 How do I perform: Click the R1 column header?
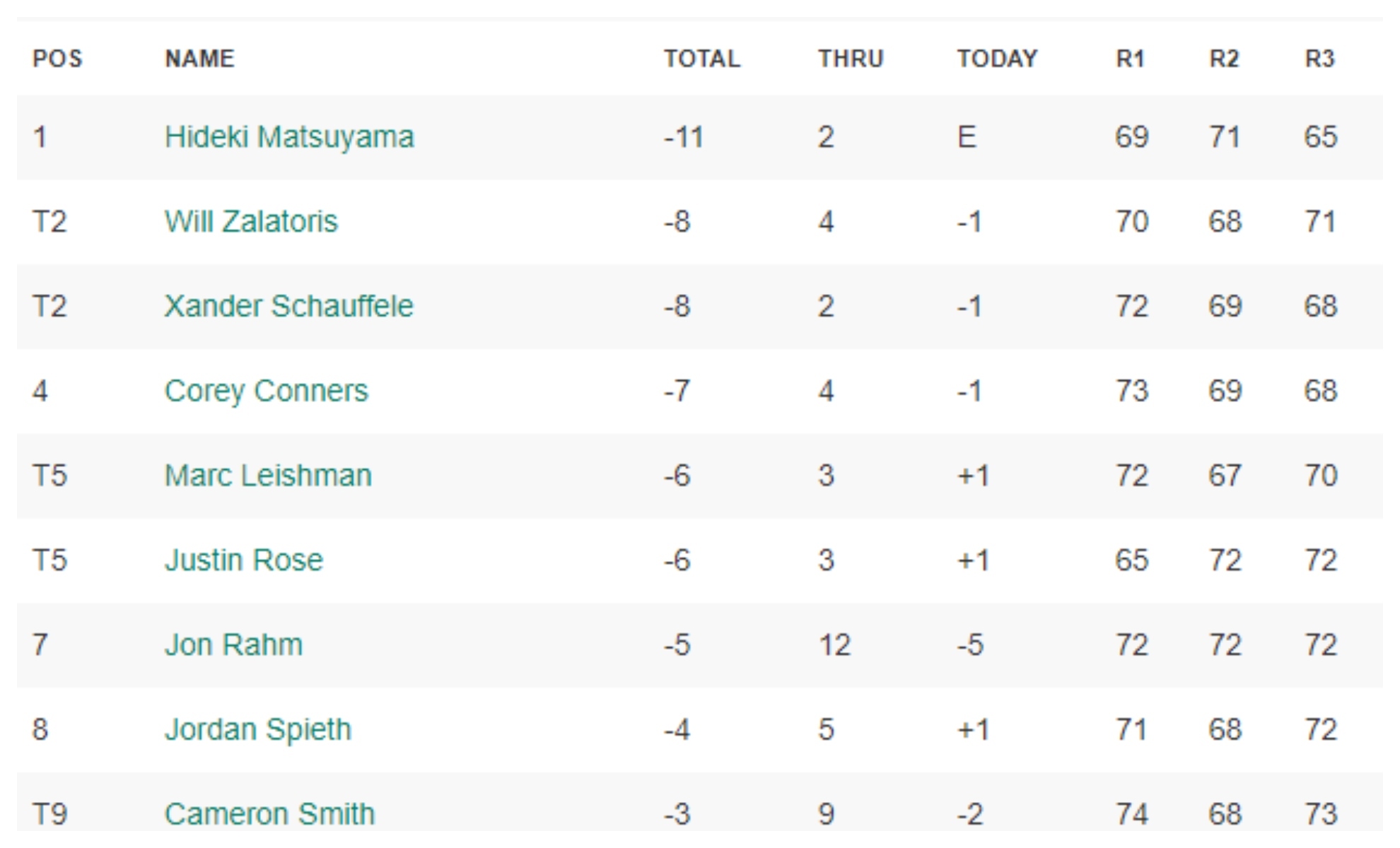click(1130, 59)
